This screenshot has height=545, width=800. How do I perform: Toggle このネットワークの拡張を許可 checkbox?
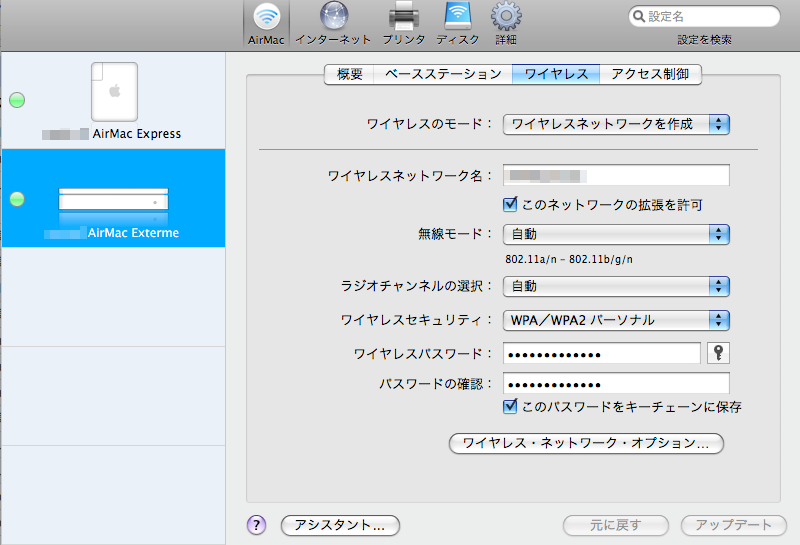(510, 205)
